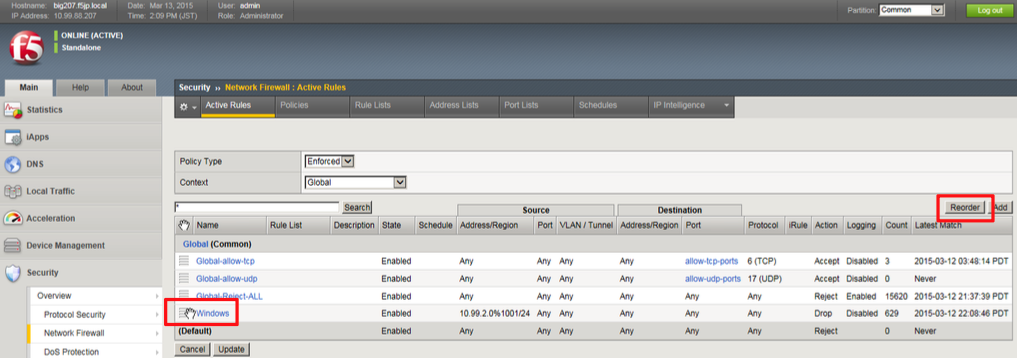Screen dimensions: 1017x360
Task: Open the Global-allow-tcp rule link
Action: click(x=224, y=261)
